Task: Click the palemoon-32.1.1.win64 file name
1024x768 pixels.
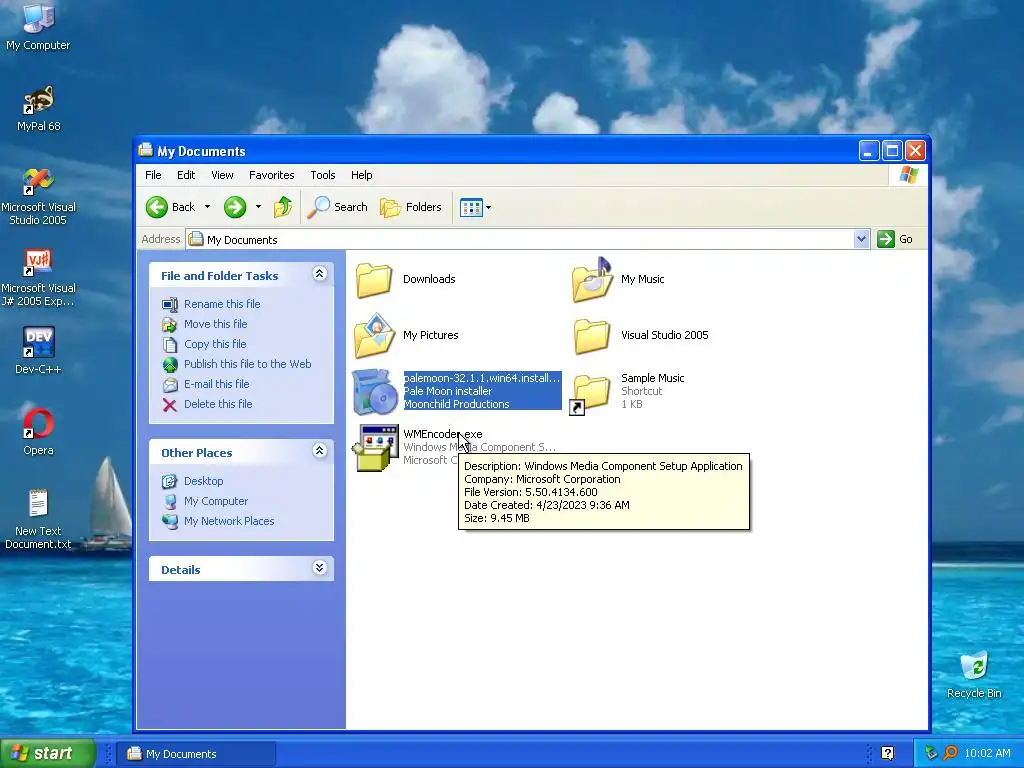Action: click(x=482, y=378)
